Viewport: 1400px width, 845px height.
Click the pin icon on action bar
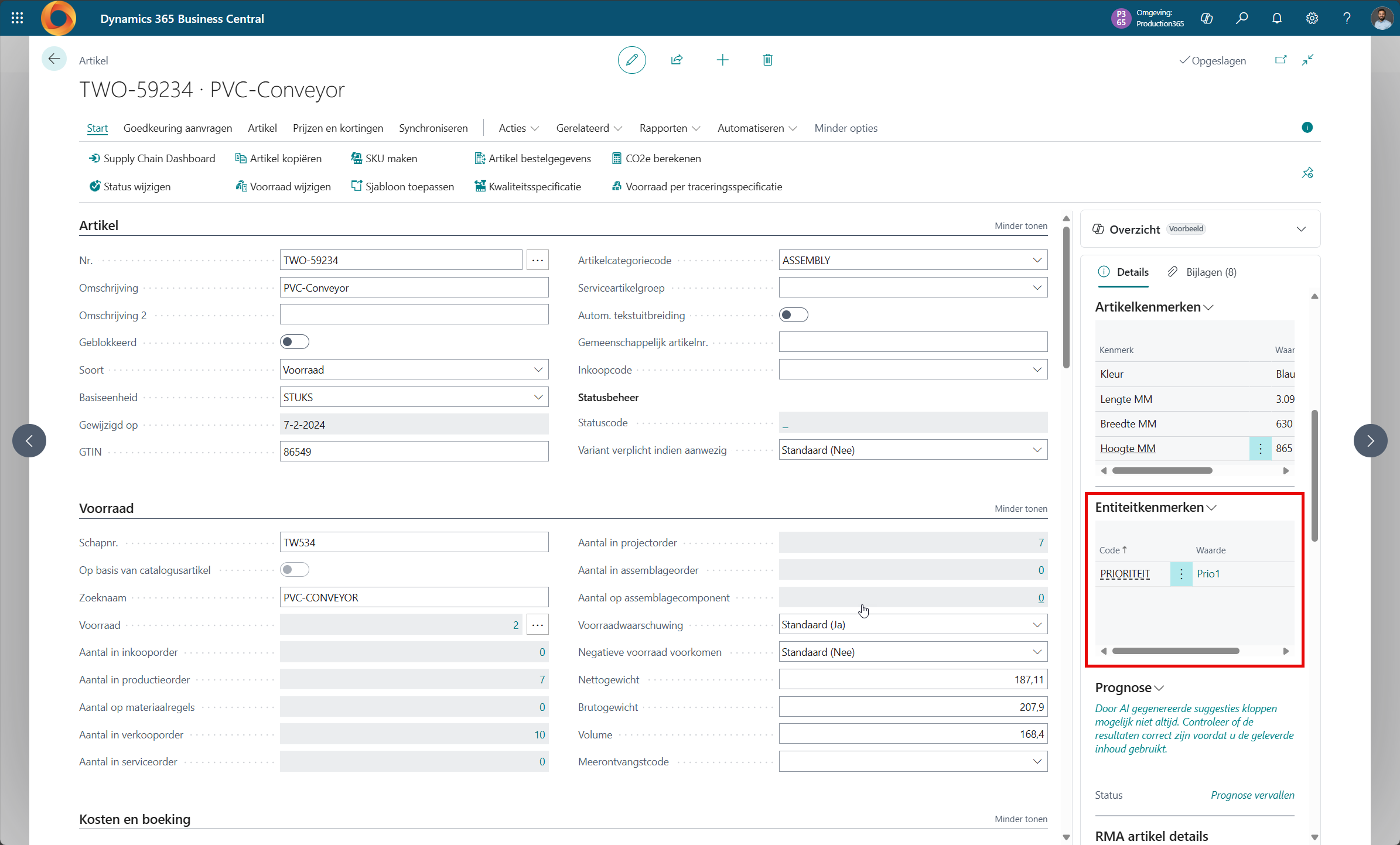[x=1307, y=173]
